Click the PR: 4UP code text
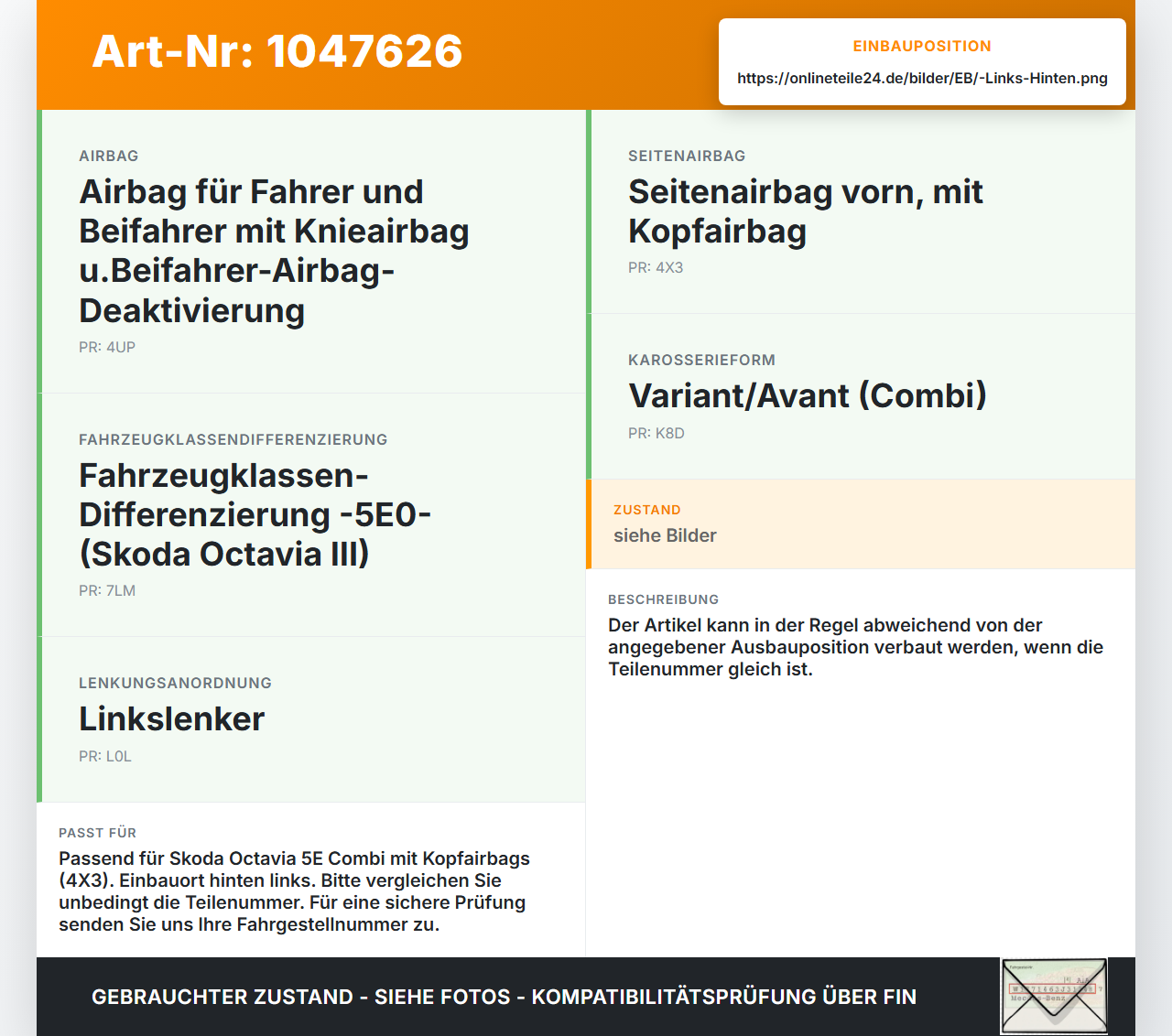The image size is (1172, 1036). [x=107, y=347]
